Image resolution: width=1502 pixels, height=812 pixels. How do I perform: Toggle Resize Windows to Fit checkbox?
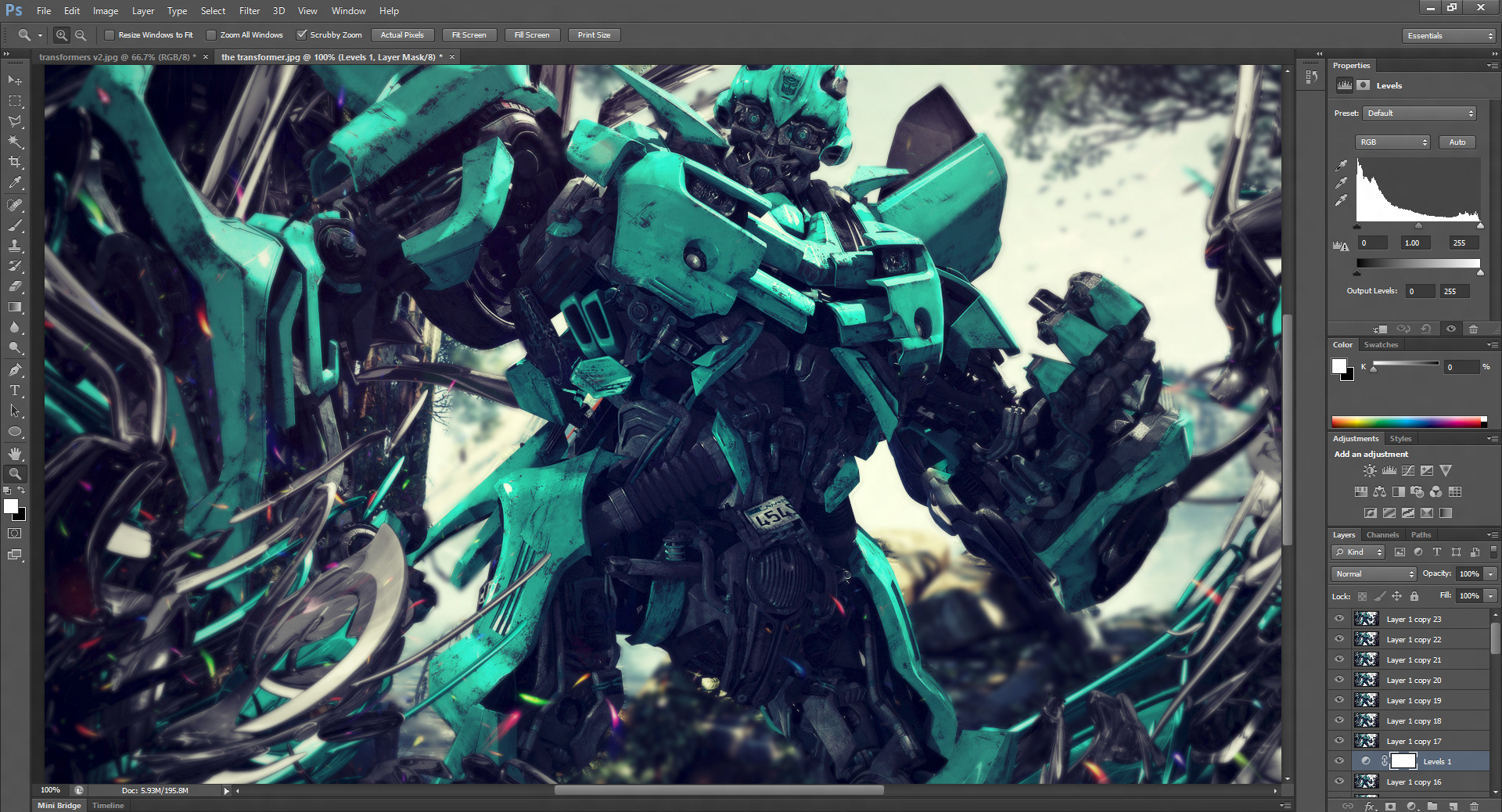point(110,35)
